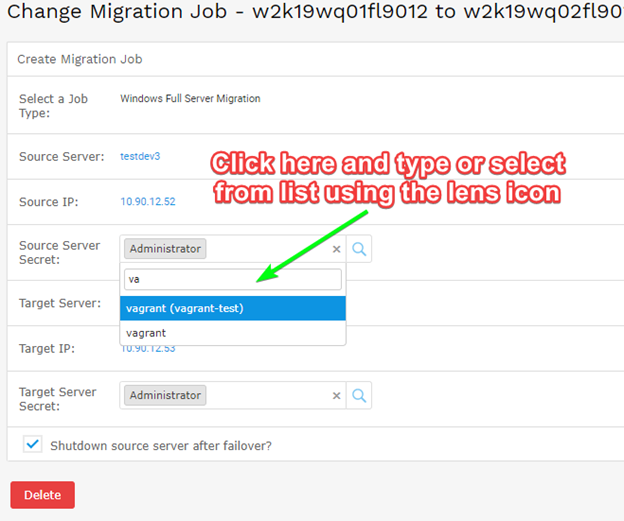The height and width of the screenshot is (521, 624).
Task: Click the lens icon beside Source Server Secret
Action: tap(360, 249)
